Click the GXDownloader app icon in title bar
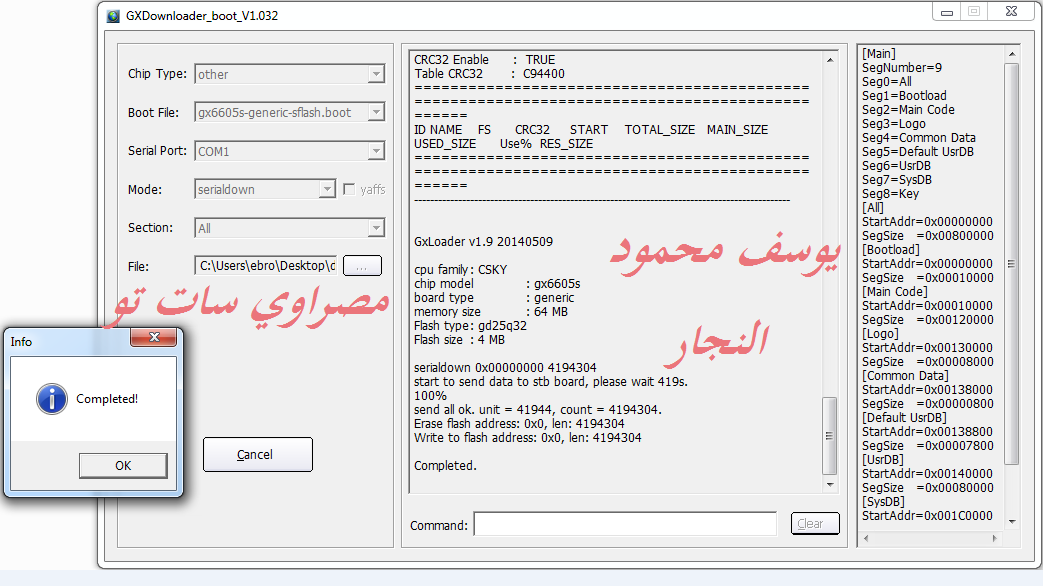The image size is (1043, 586). [x=113, y=16]
